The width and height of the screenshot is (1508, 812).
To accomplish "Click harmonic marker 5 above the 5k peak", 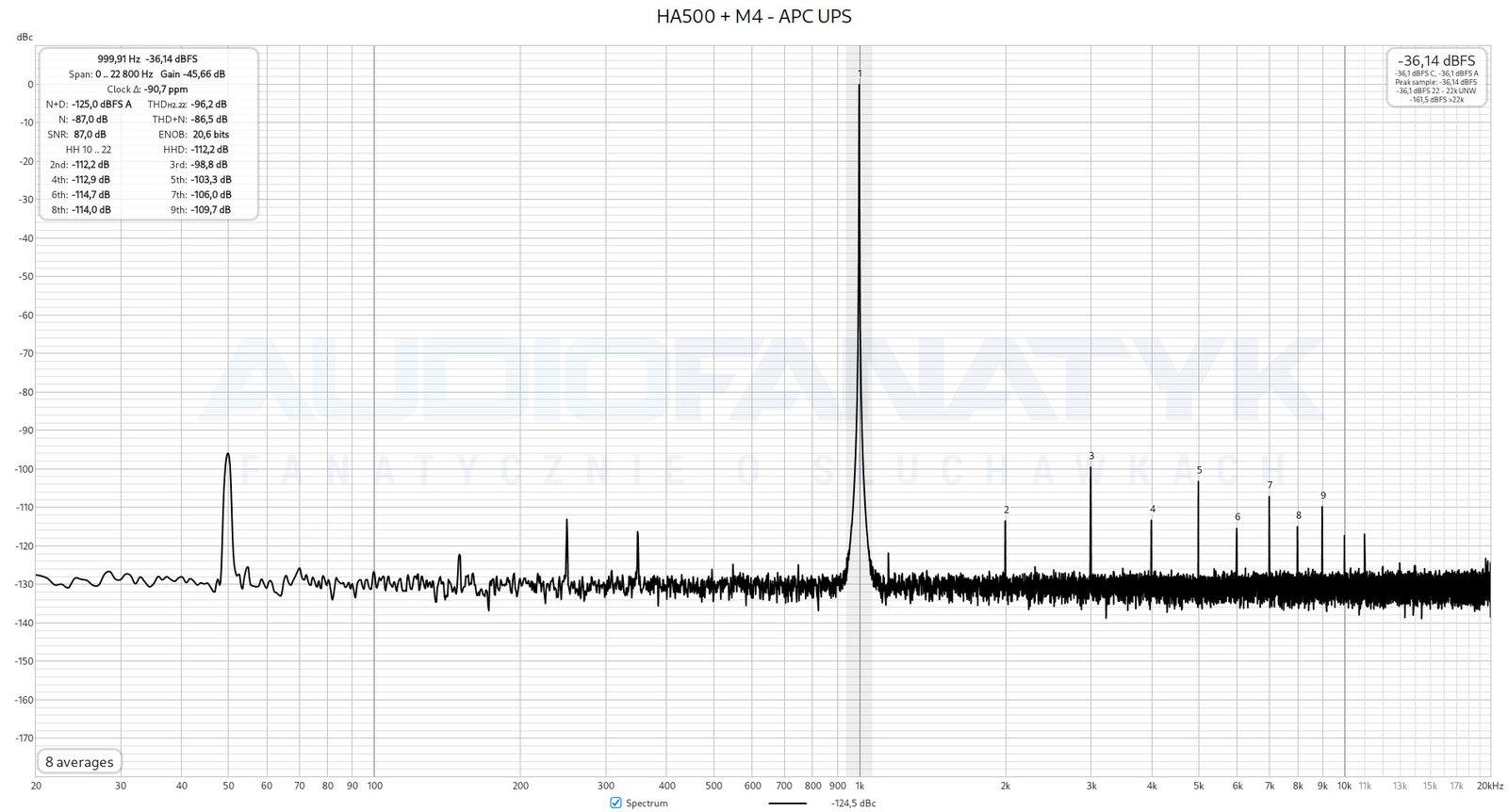I will coord(1199,470).
